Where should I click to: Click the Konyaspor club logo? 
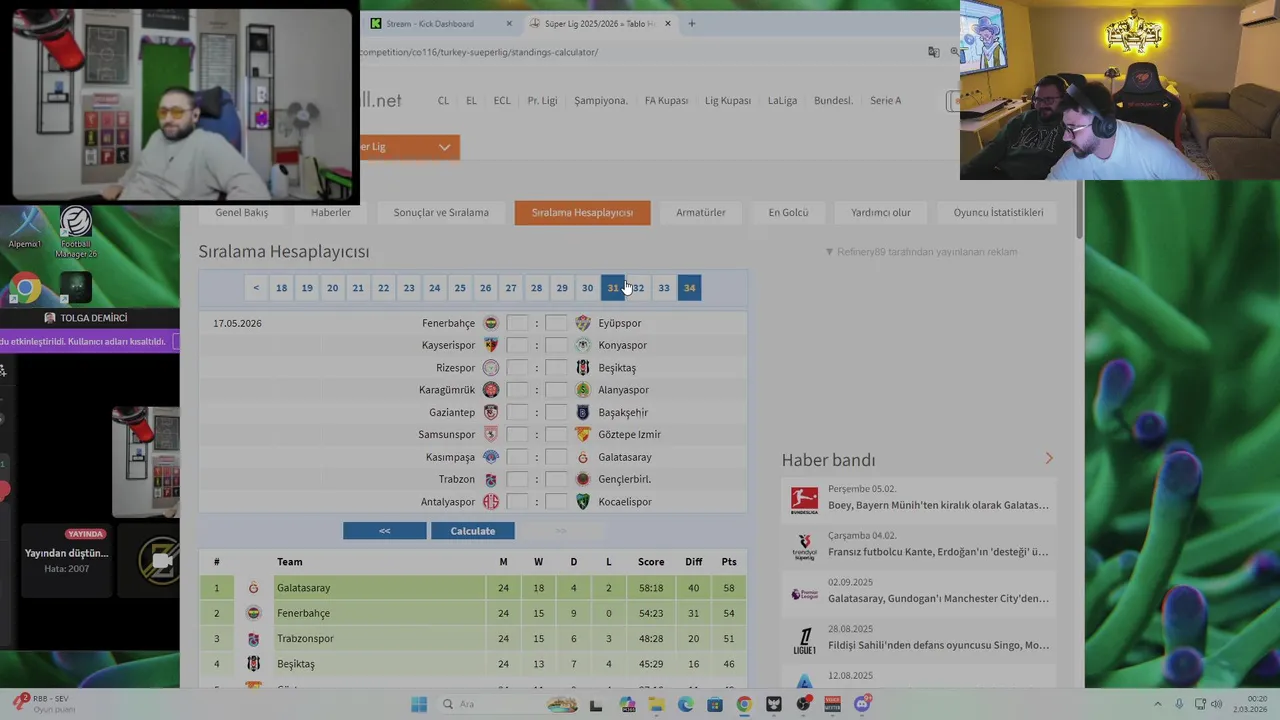click(x=583, y=345)
